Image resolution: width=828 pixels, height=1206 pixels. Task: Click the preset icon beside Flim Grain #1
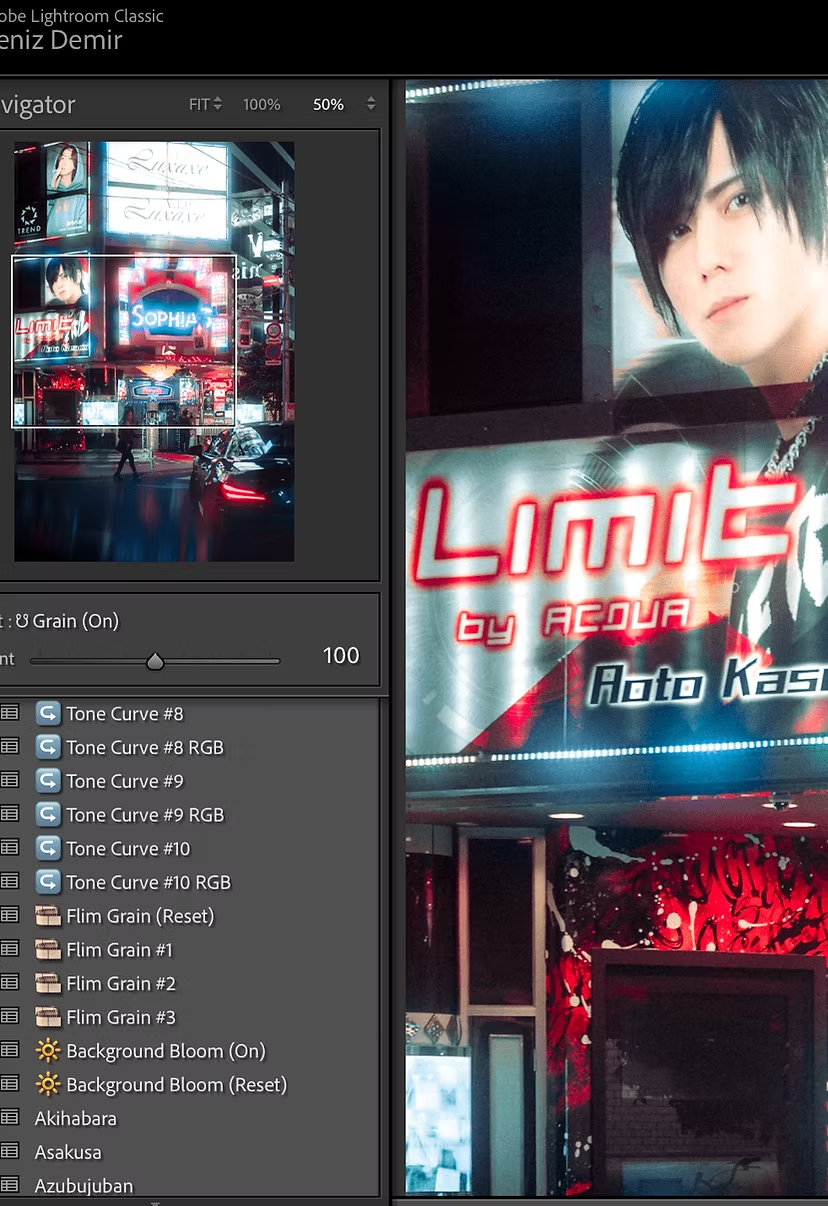pos(9,950)
